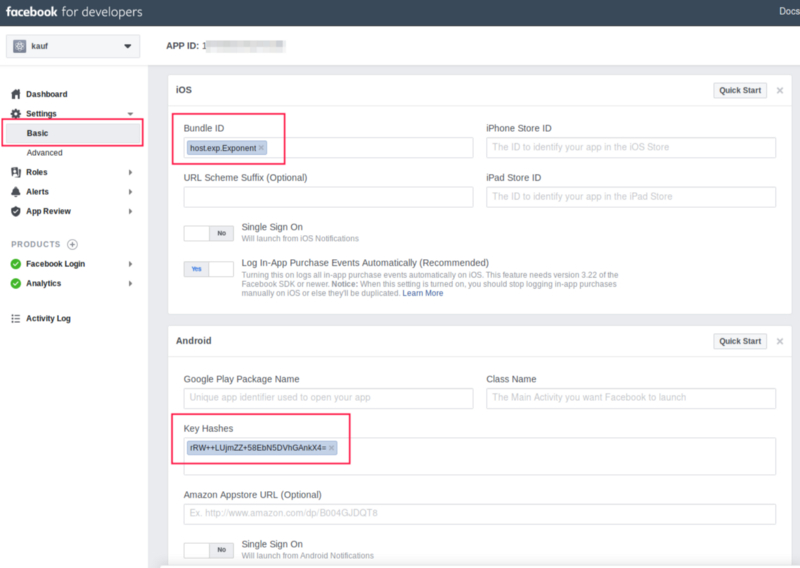Open Docs in the top bar

tap(789, 11)
